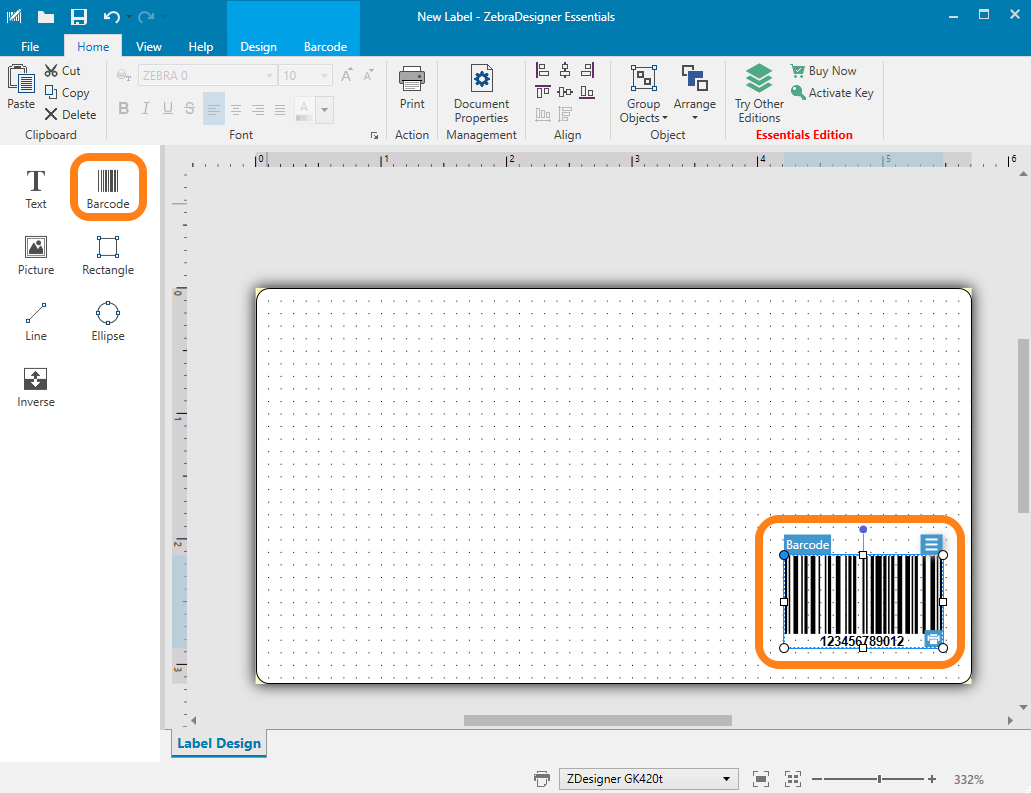Click the Buy Now button

[x=823, y=71]
